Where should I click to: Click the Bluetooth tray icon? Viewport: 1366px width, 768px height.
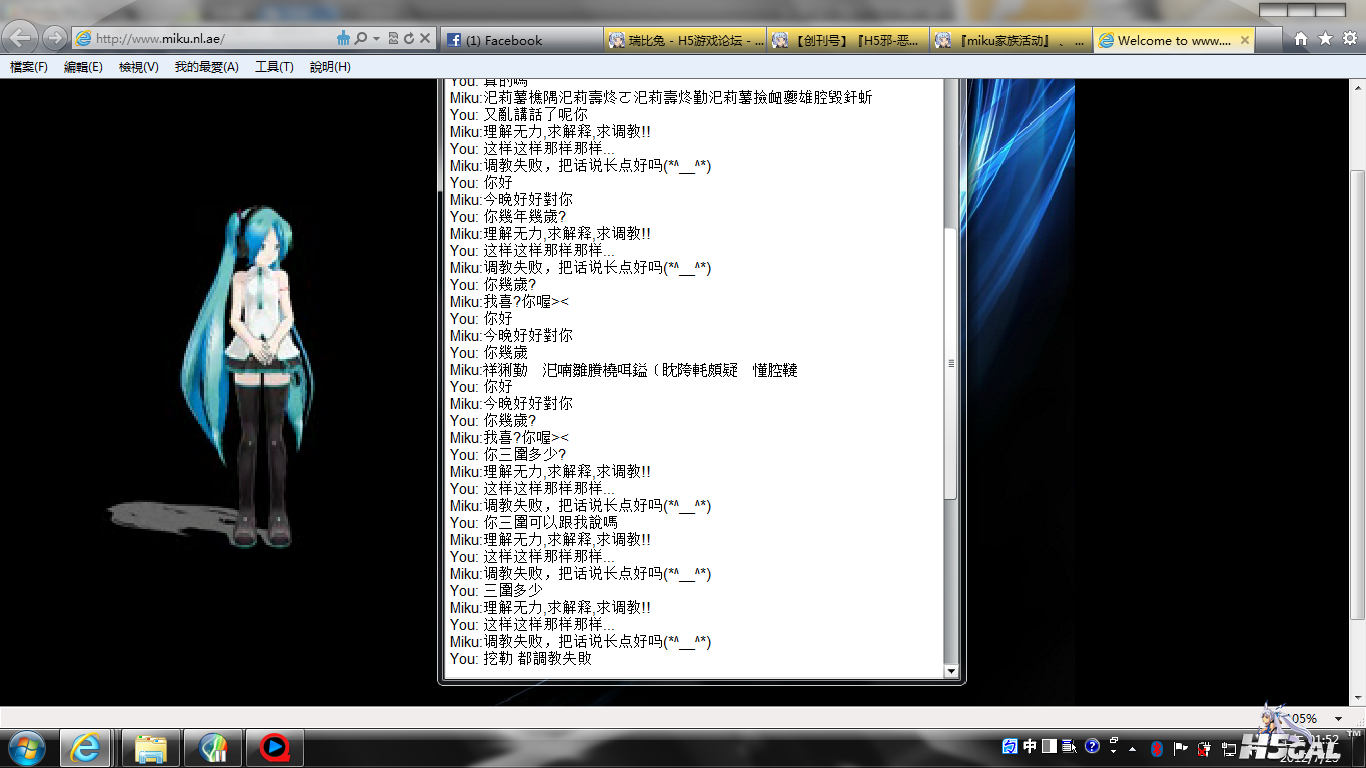[1157, 748]
